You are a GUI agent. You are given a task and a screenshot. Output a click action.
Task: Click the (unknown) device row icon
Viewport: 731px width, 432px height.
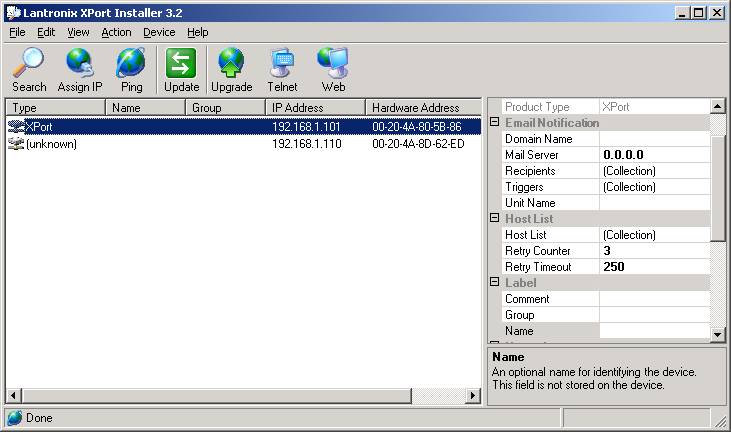pos(16,144)
